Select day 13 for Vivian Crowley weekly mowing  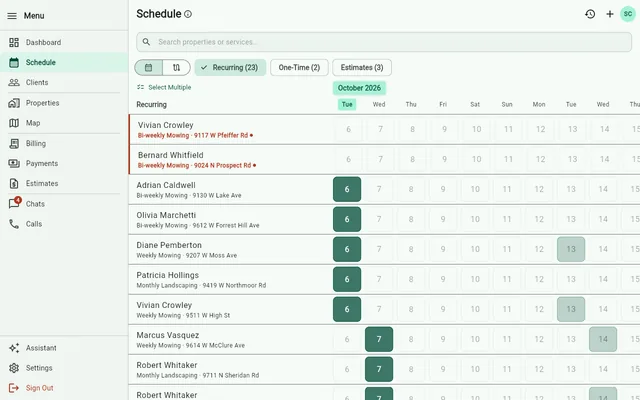point(571,309)
